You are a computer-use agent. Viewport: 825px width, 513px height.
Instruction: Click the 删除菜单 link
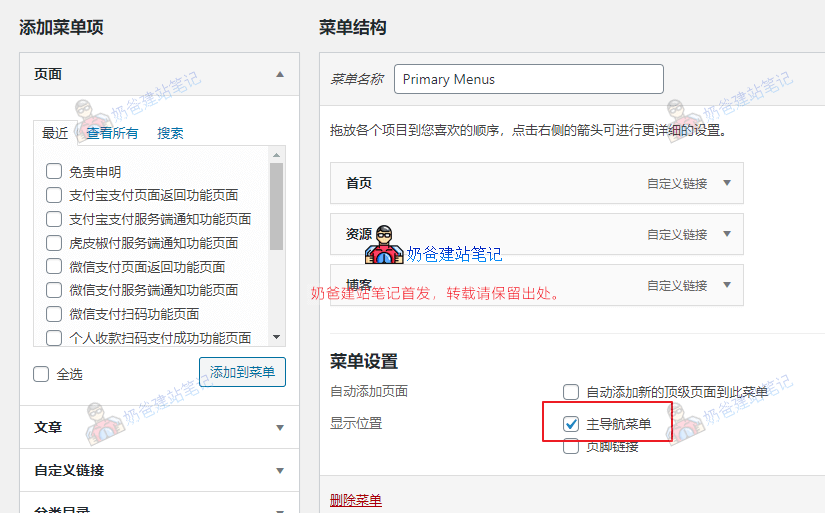(355, 500)
